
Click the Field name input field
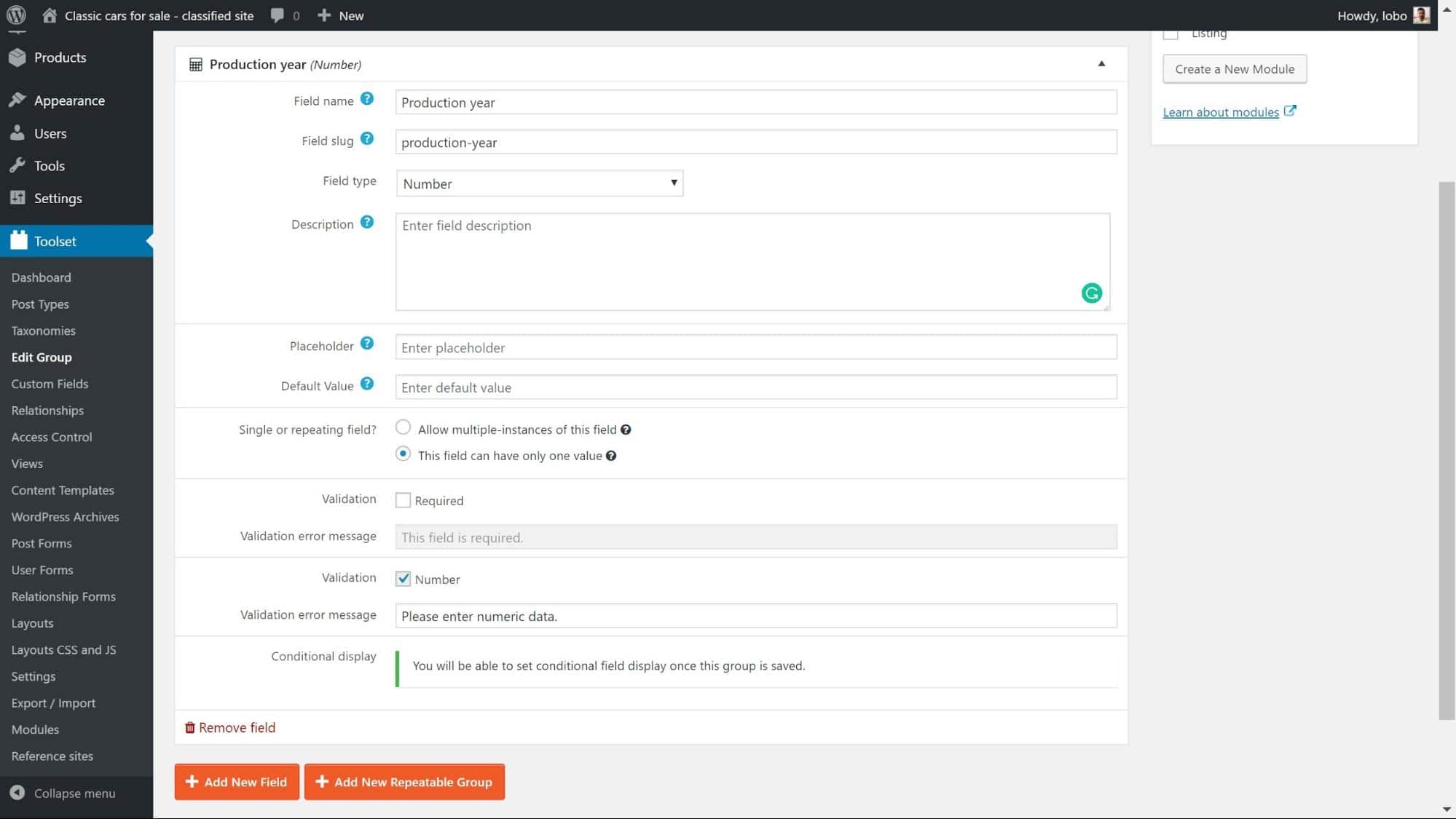756,101
